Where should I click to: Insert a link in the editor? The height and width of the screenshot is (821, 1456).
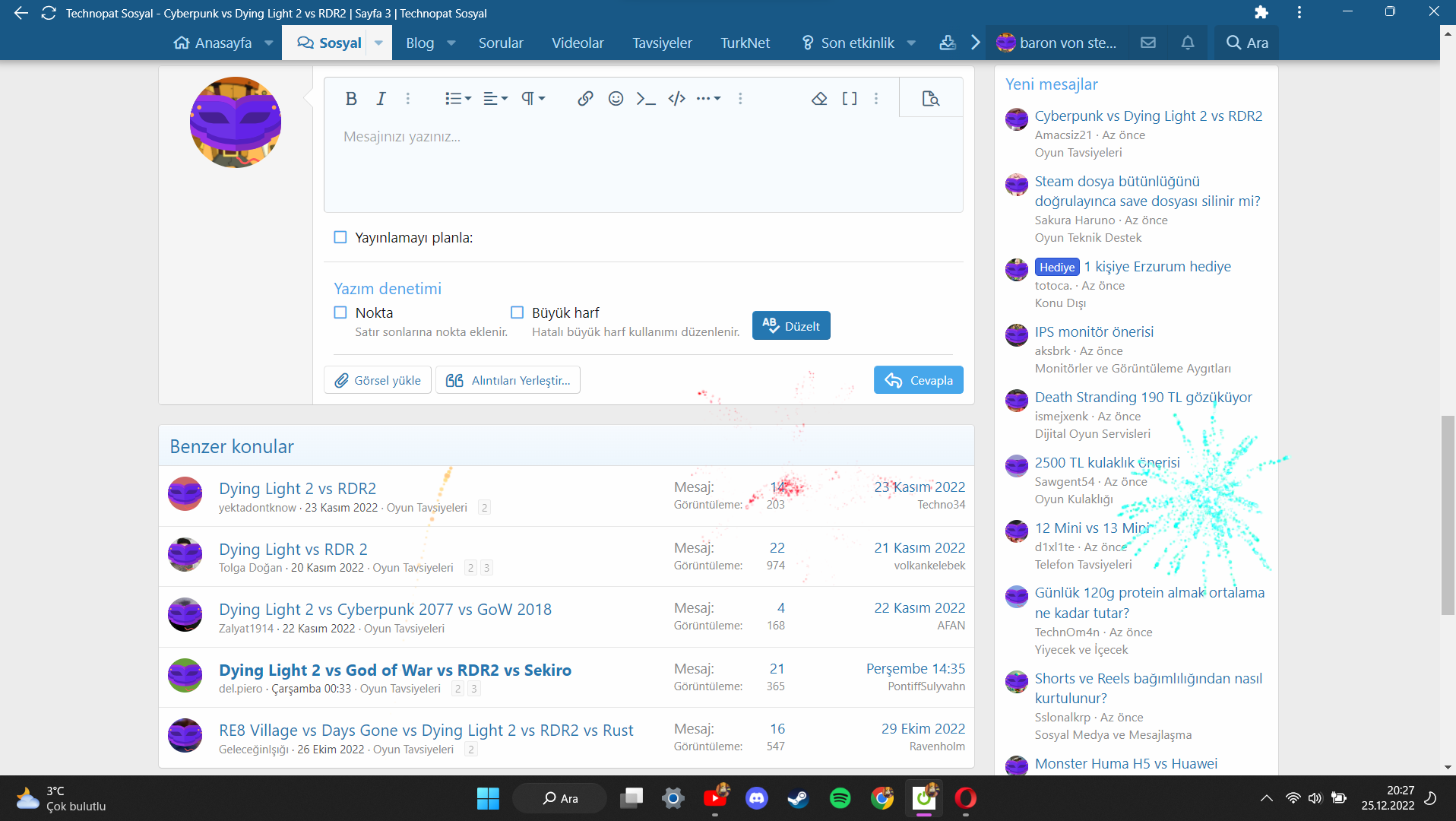585,98
